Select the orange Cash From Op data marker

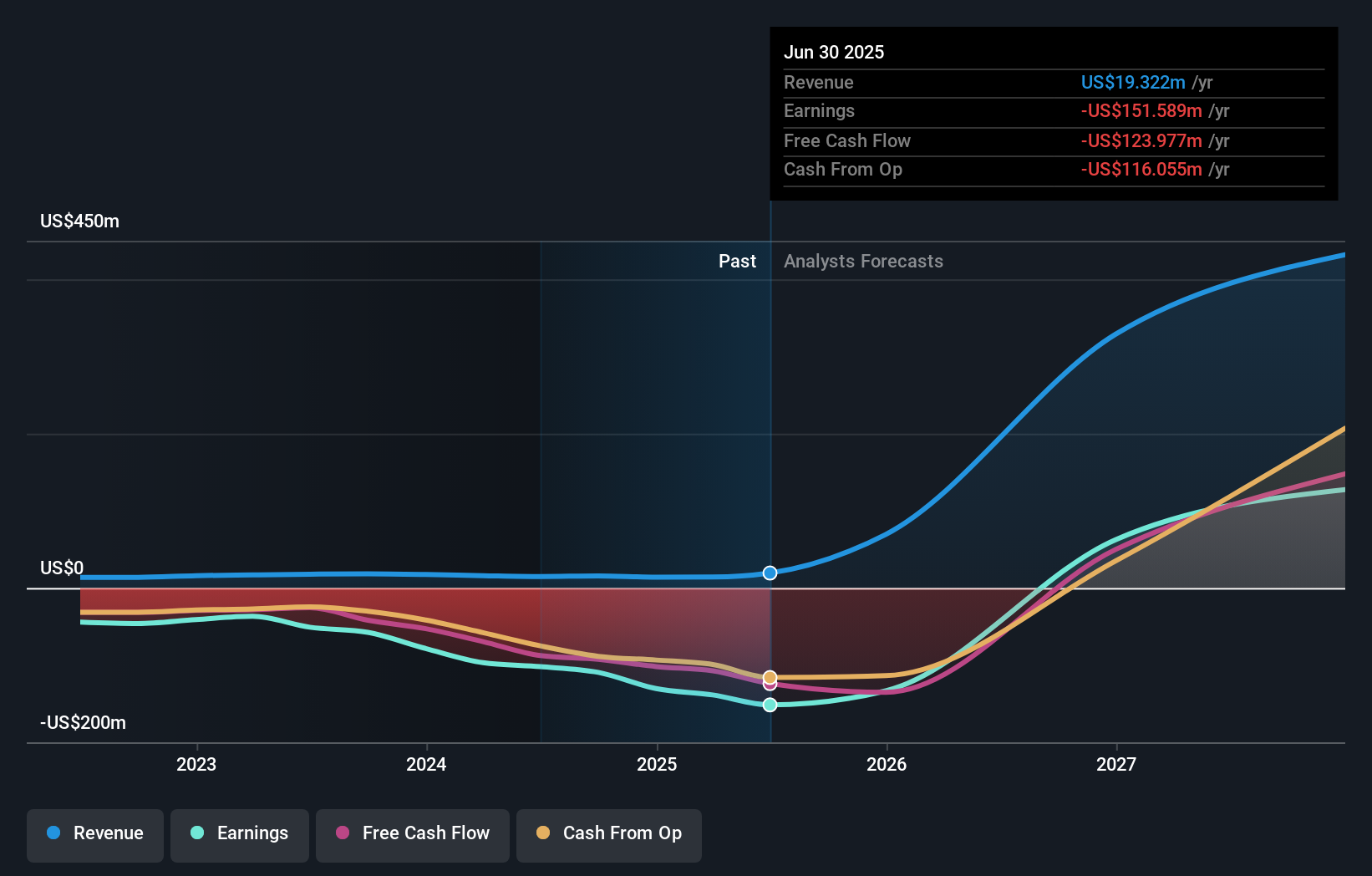770,677
